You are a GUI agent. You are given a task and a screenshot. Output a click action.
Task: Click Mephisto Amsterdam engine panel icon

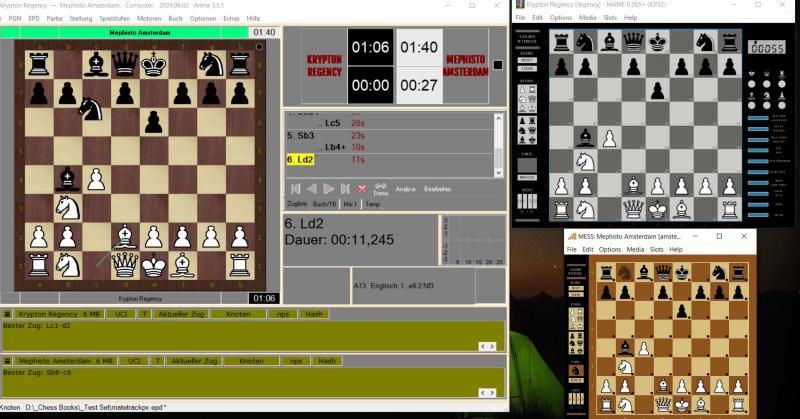pyautogui.click(x=8, y=360)
